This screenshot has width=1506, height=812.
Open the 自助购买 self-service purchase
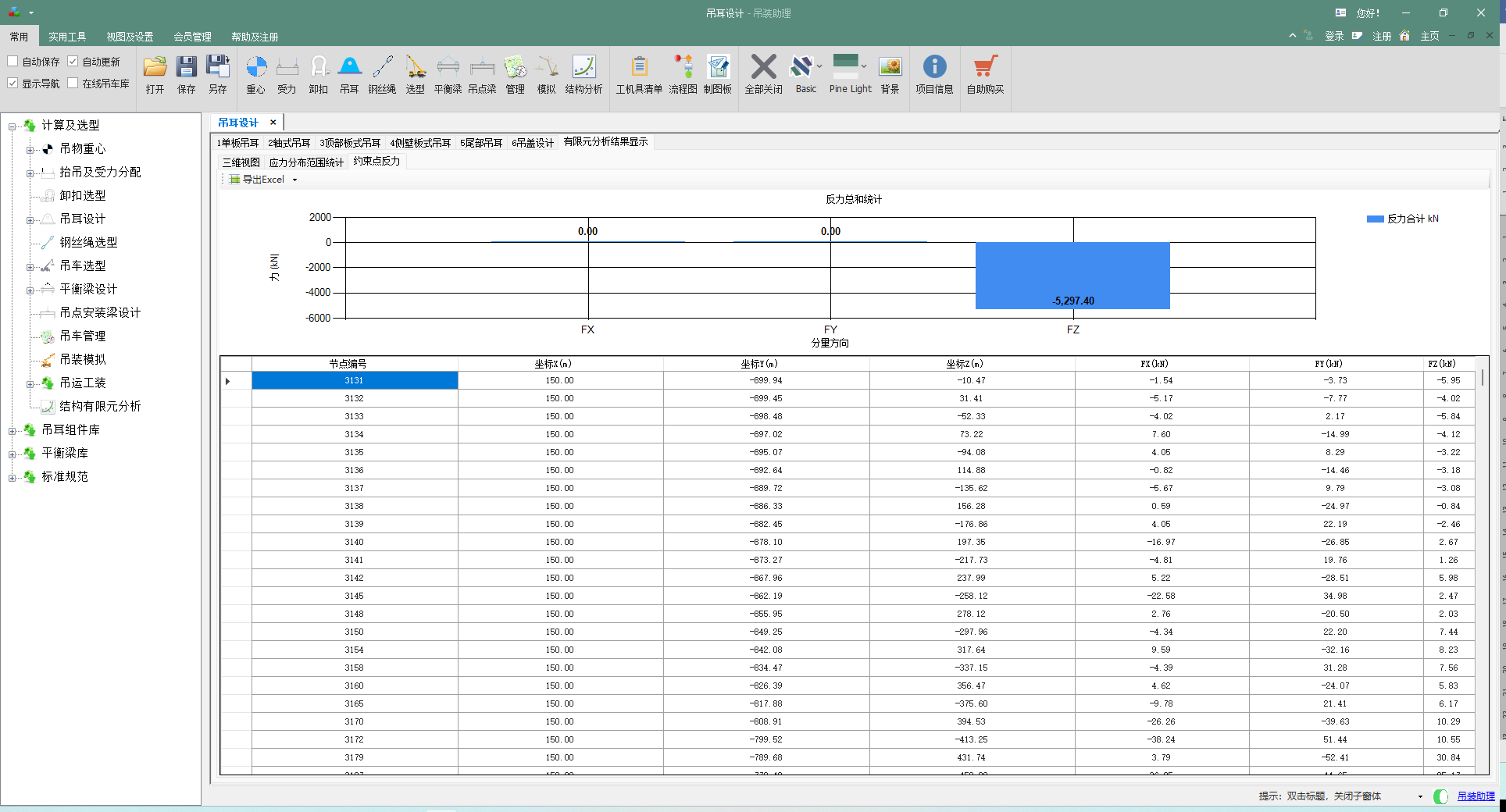tap(985, 75)
